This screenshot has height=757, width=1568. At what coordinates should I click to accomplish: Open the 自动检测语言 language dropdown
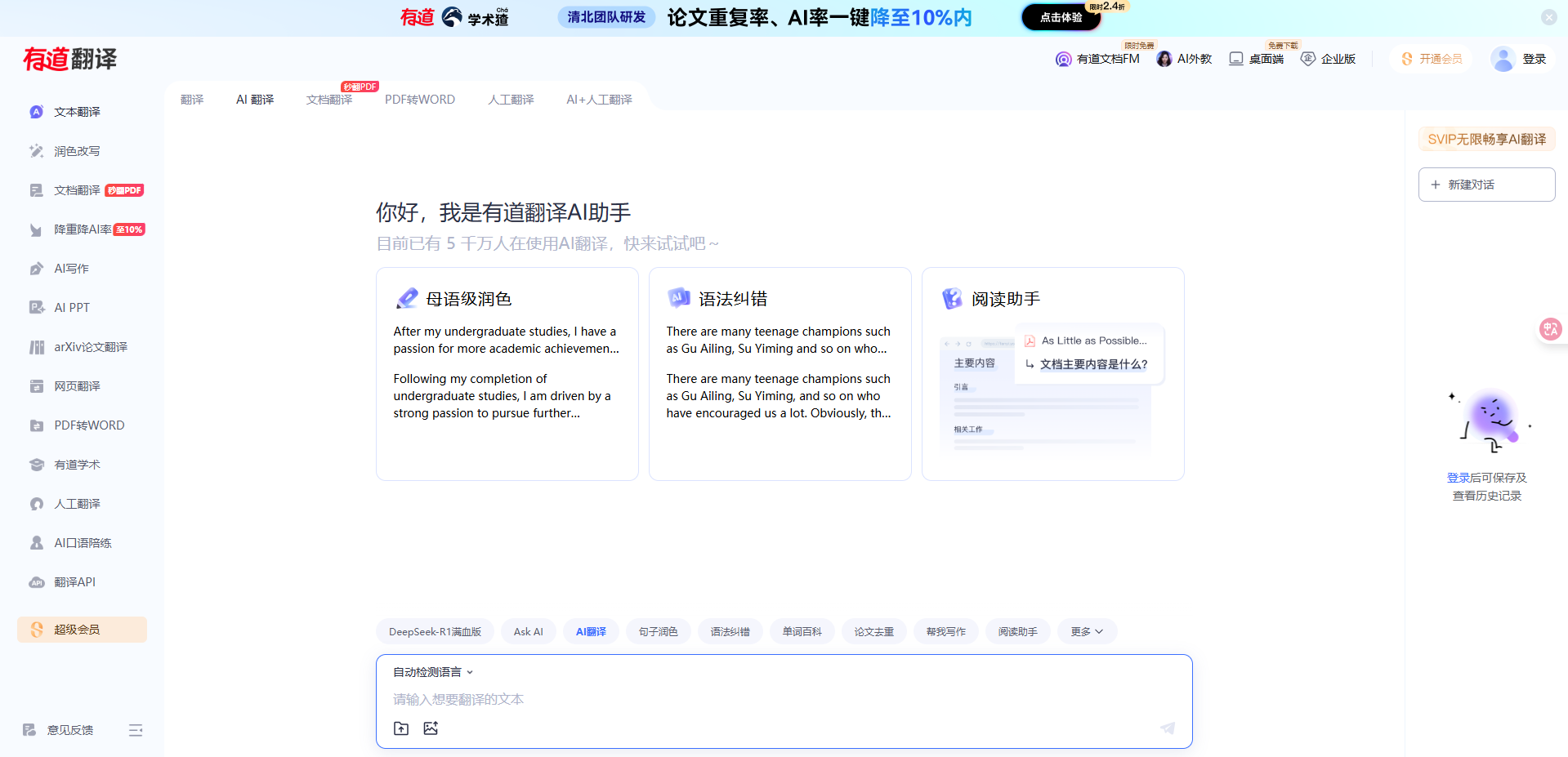[x=433, y=672]
